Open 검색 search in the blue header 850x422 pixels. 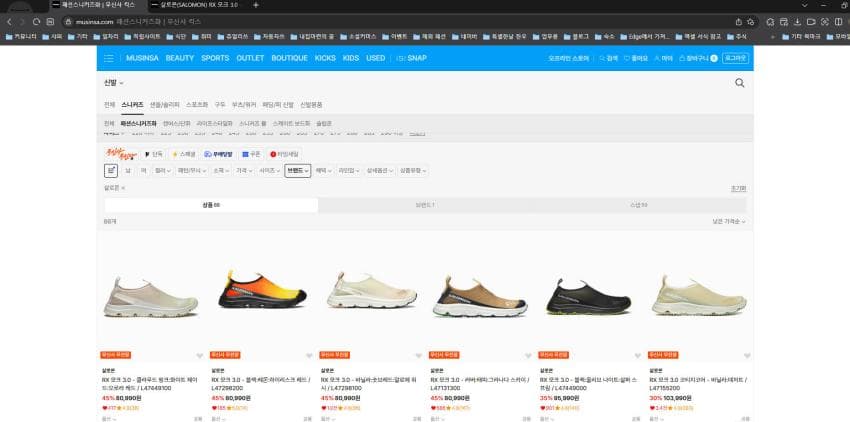click(608, 58)
